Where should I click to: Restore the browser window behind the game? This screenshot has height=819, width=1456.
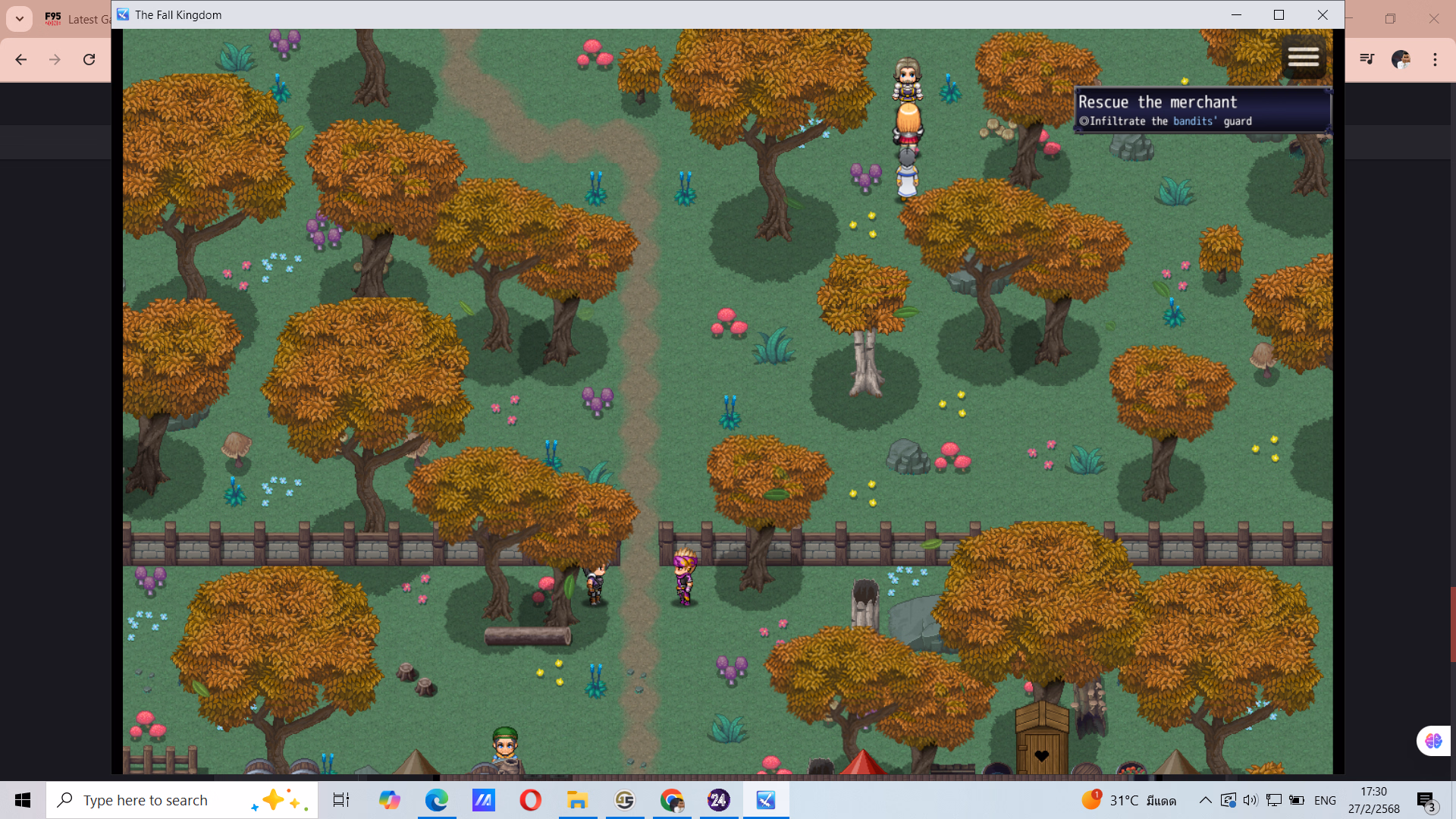tap(1390, 19)
